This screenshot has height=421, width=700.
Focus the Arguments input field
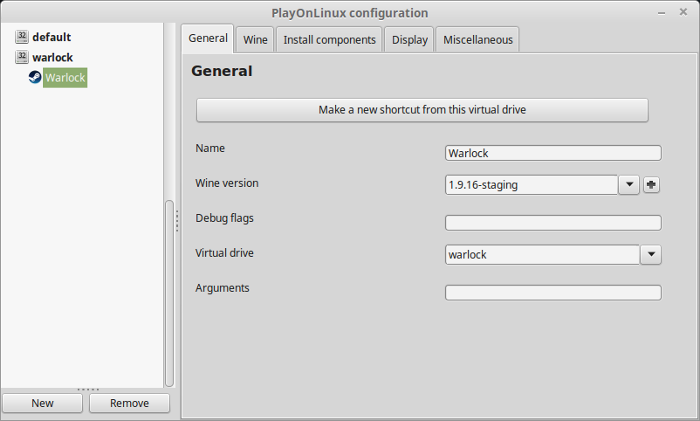pyautogui.click(x=553, y=292)
